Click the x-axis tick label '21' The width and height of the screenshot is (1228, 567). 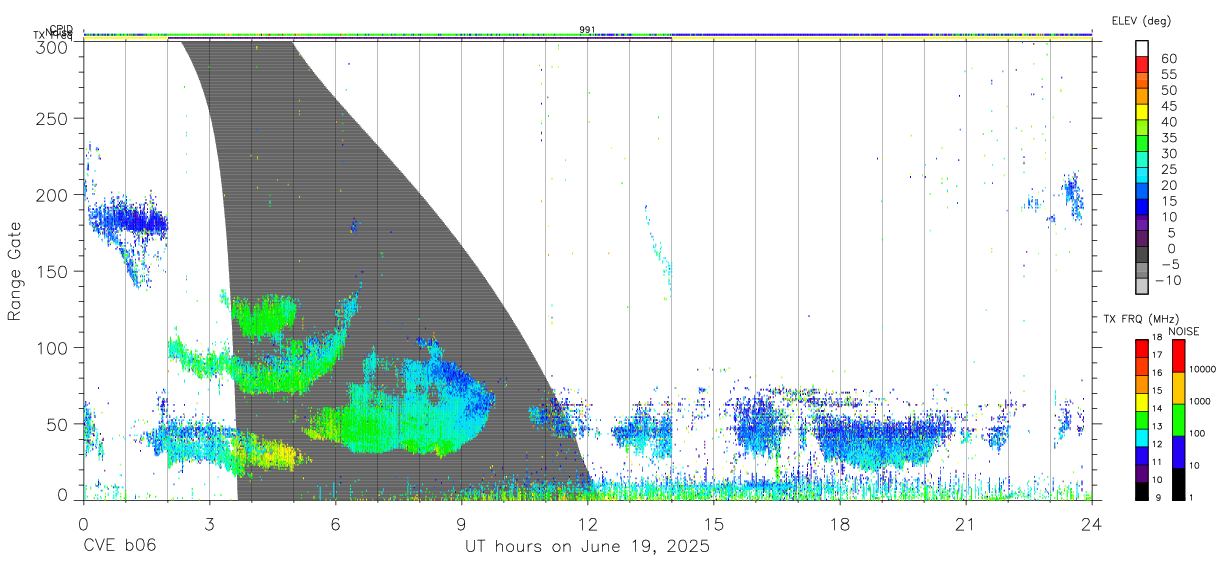click(966, 524)
